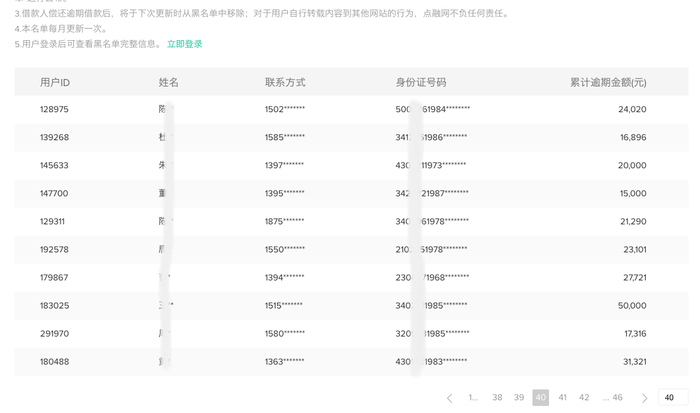Select user ID 183025 cell
Viewport: 700px width, 413px height.
(x=54, y=306)
